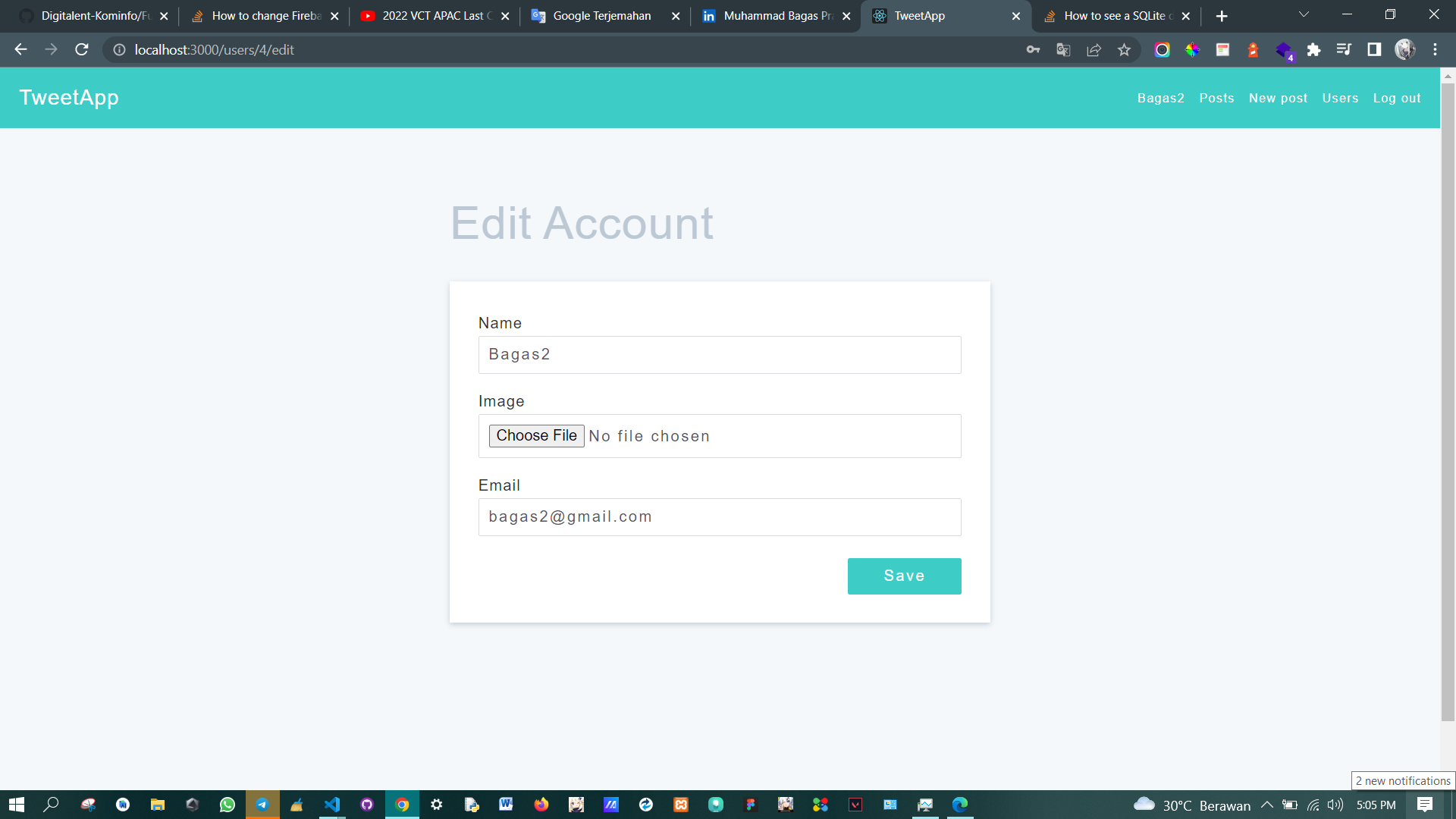Open the Extensions puzzle icon

tap(1313, 50)
